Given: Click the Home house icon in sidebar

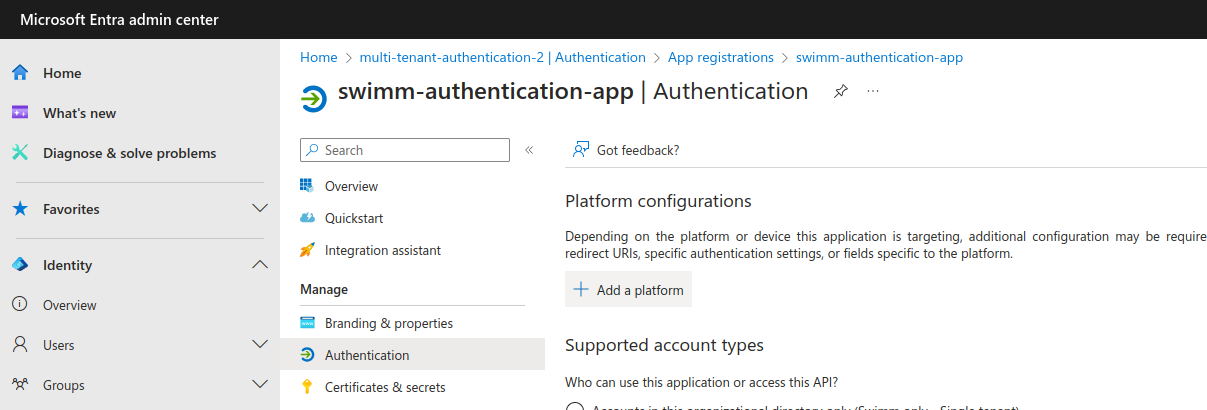Looking at the screenshot, I should [20, 73].
